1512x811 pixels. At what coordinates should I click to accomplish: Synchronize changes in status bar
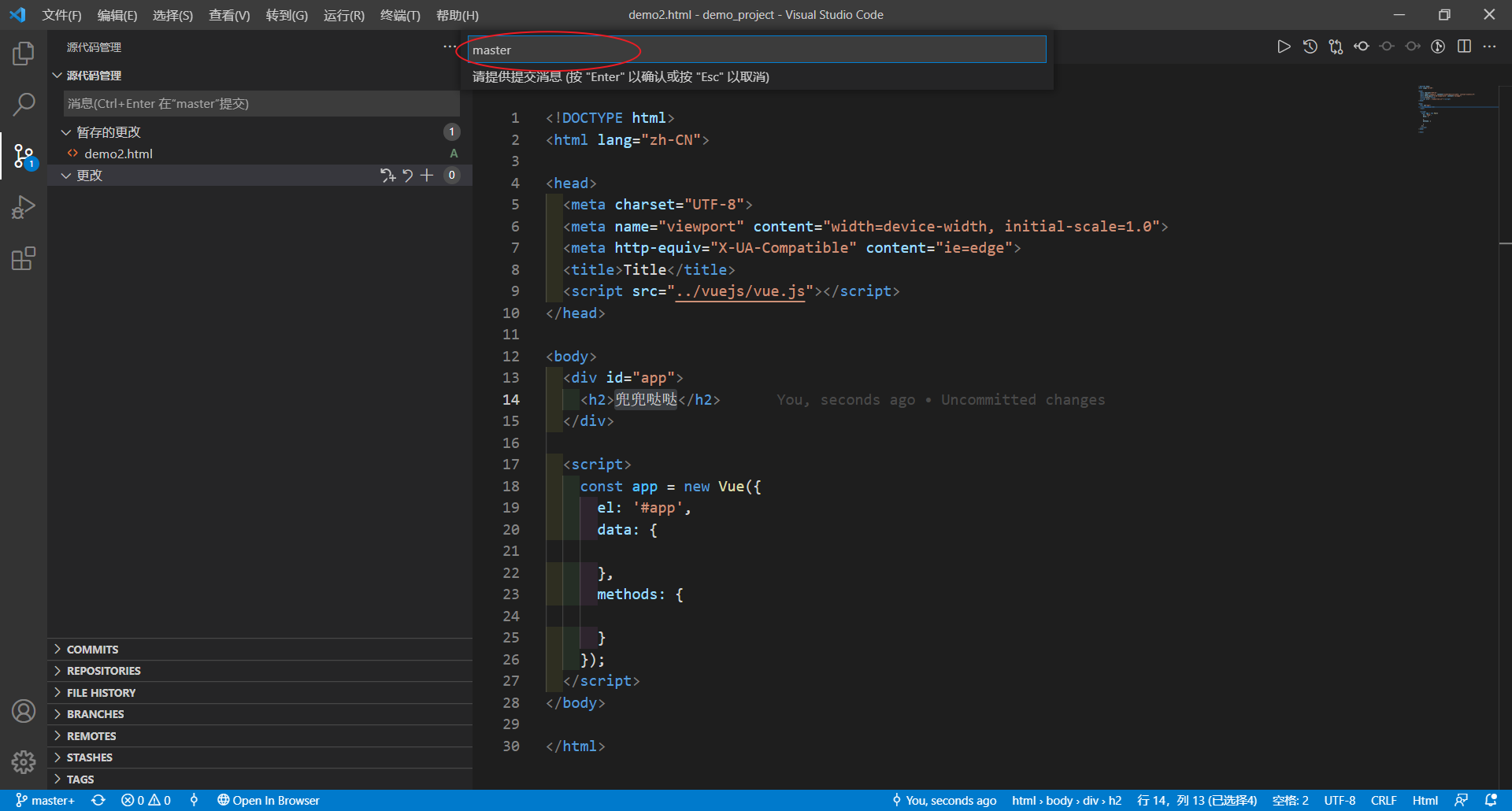[98, 800]
